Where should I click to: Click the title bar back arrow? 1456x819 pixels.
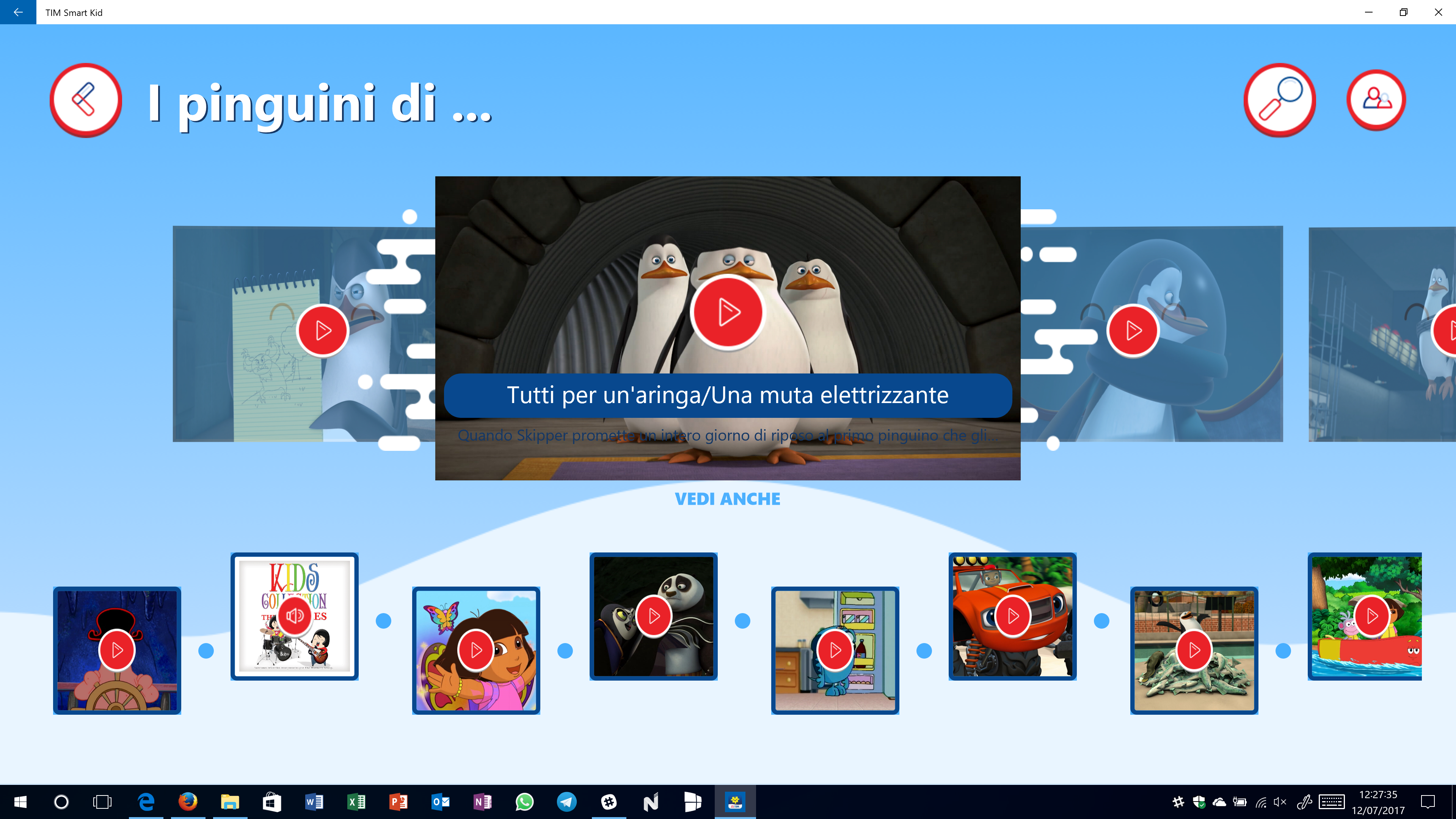tap(18, 12)
